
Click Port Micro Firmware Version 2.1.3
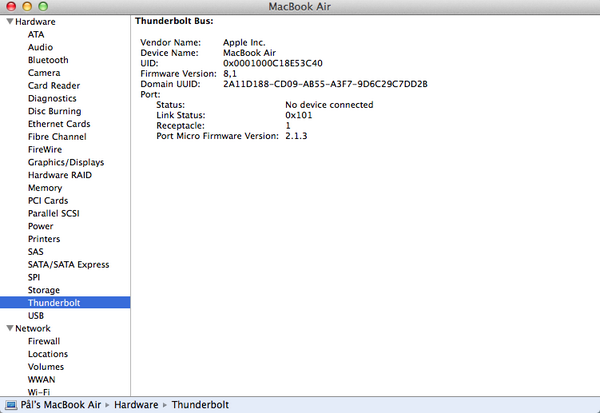[x=296, y=136]
